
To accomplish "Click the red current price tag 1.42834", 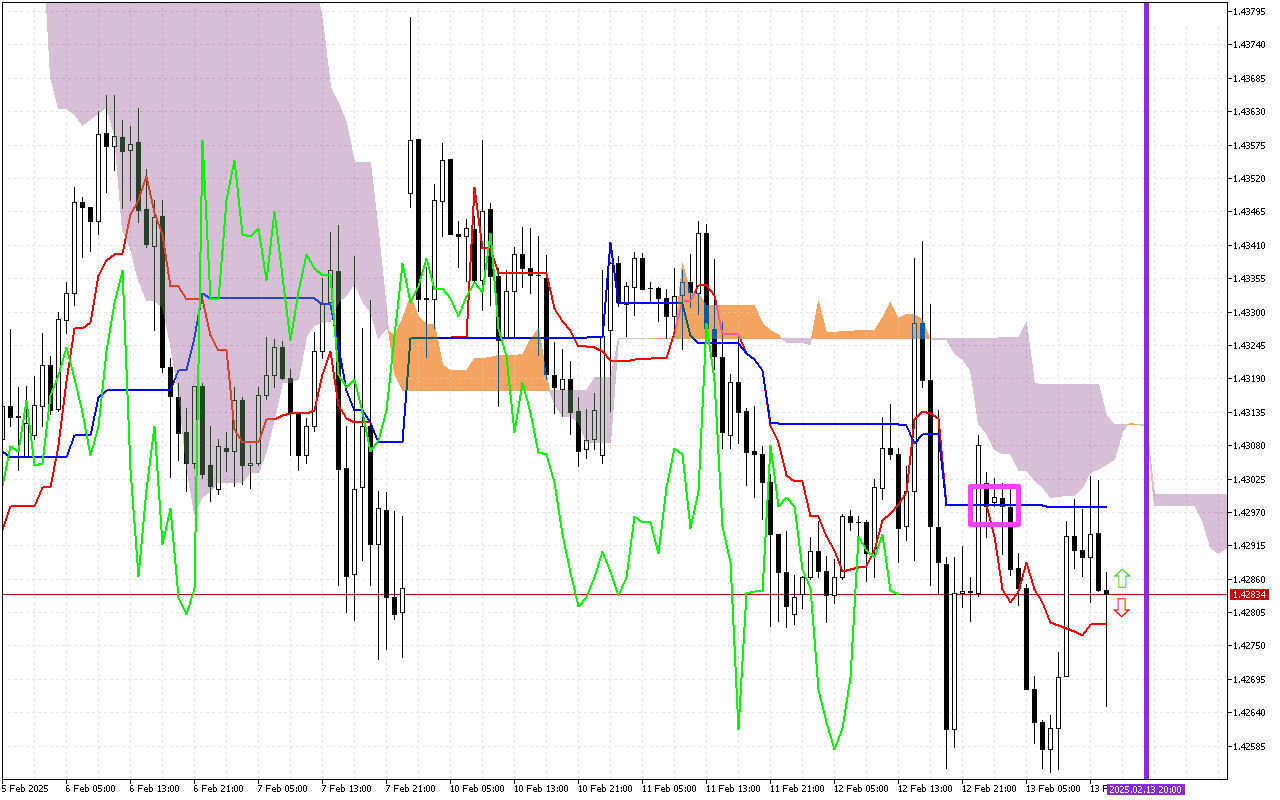I will click(x=1249, y=594).
